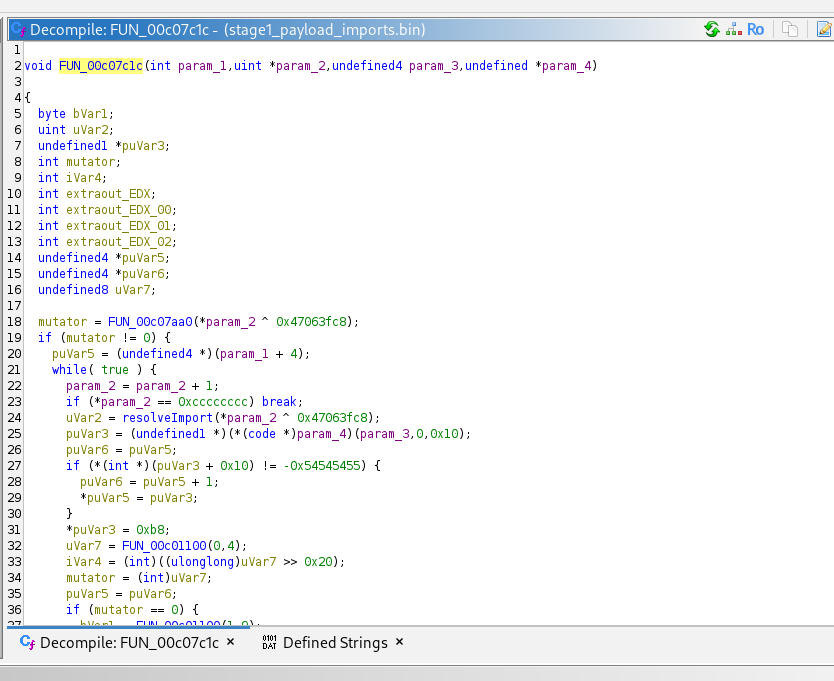Click the param_3 parameter in the function signature
Viewport: 834px width, 681px height.
coord(434,65)
